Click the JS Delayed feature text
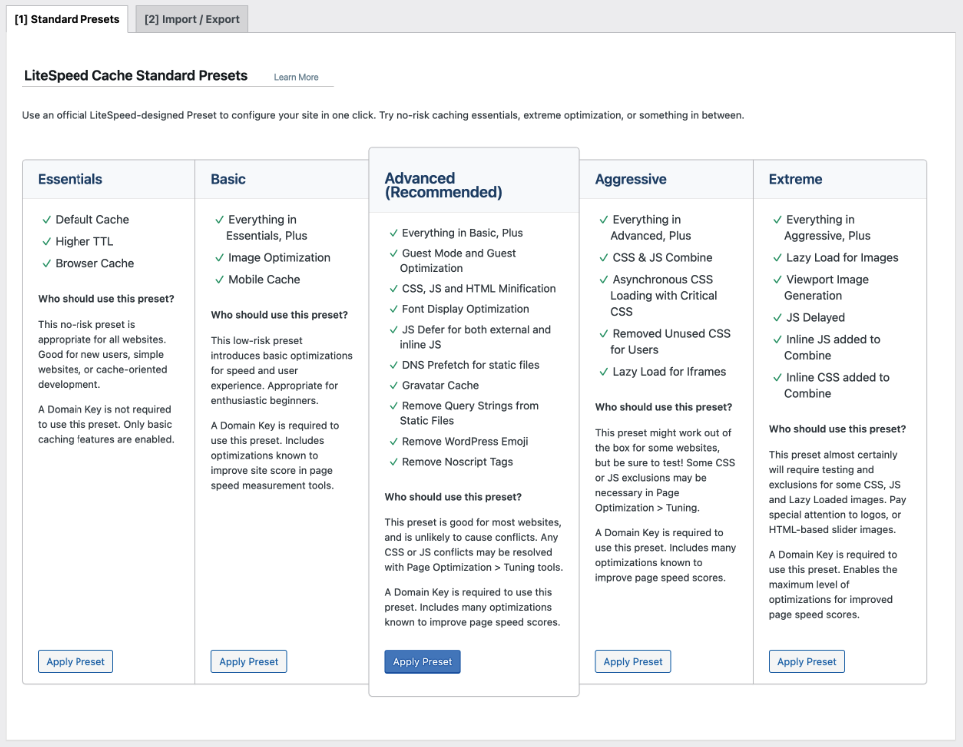 pyautogui.click(x=815, y=318)
